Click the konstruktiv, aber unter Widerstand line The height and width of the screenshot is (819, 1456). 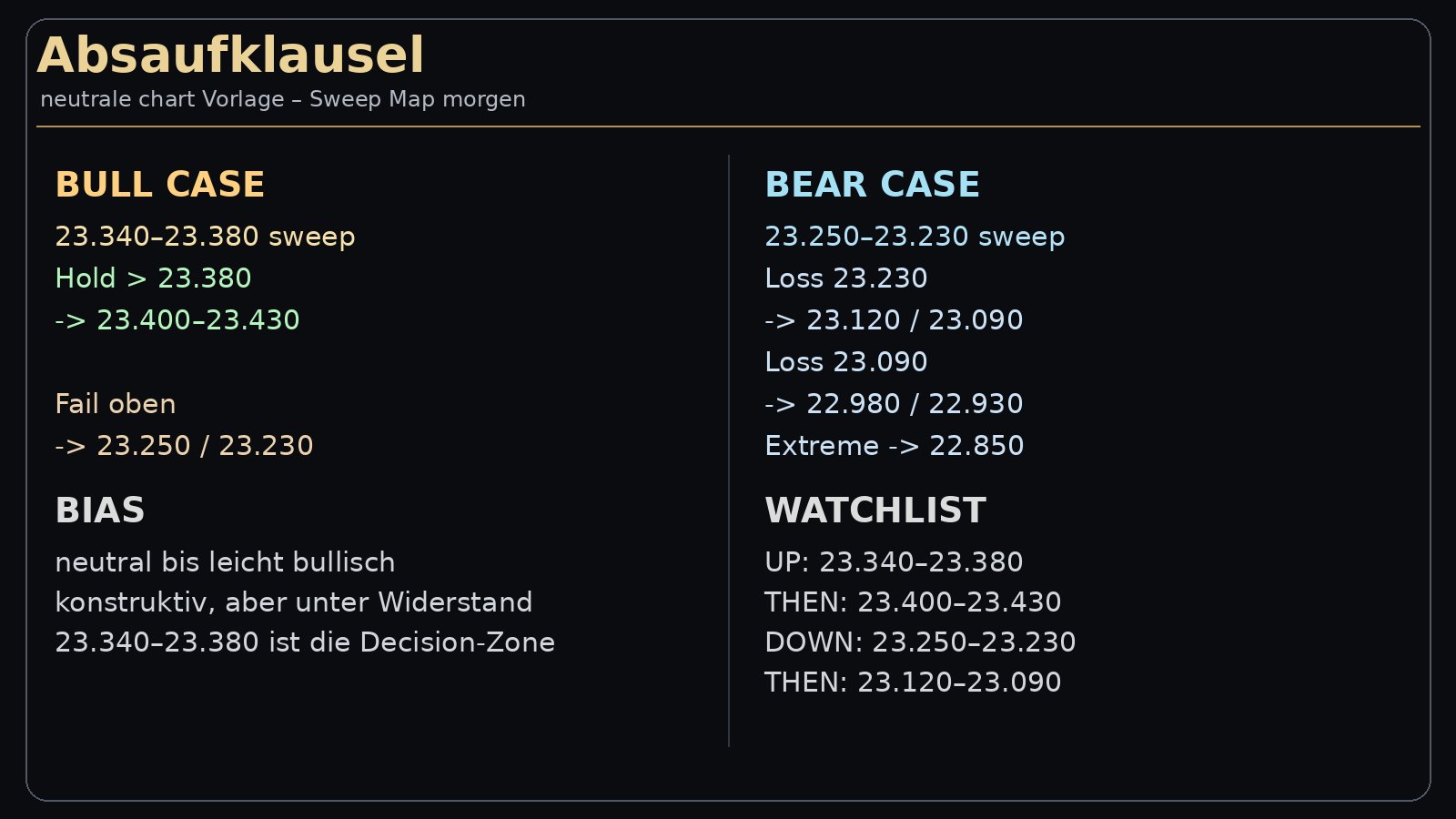[x=293, y=602]
